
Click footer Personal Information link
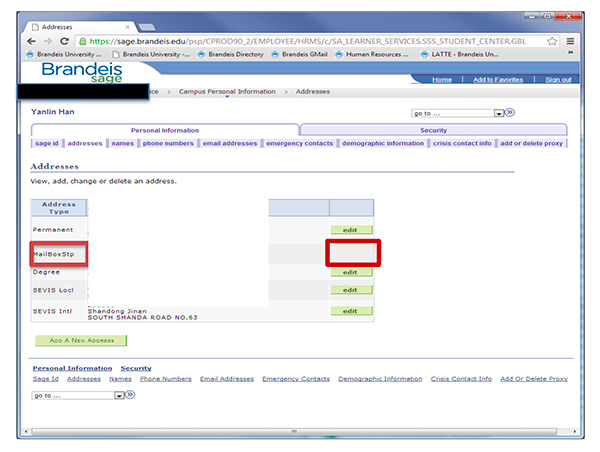pyautogui.click(x=72, y=368)
